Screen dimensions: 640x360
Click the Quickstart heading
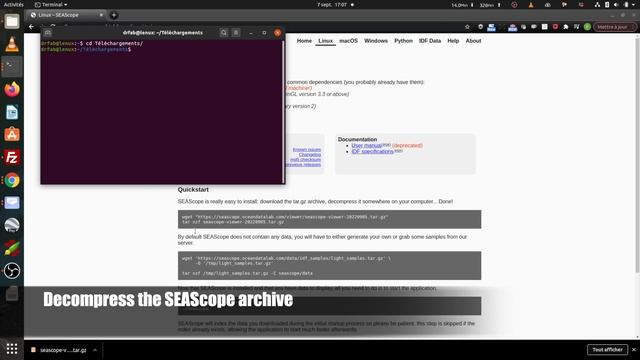tap(193, 190)
